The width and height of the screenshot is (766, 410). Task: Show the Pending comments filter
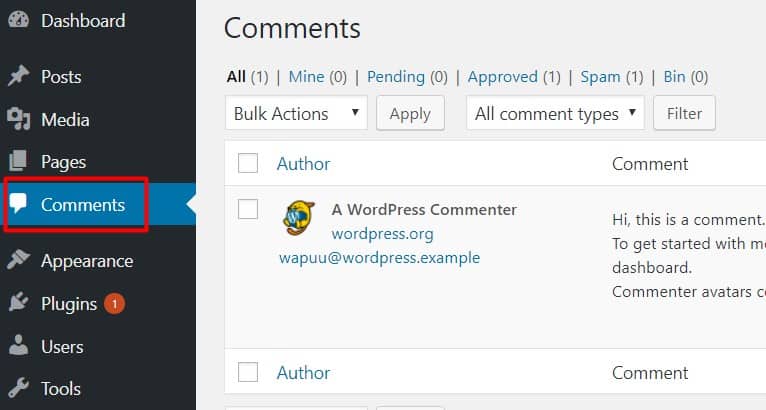point(395,77)
